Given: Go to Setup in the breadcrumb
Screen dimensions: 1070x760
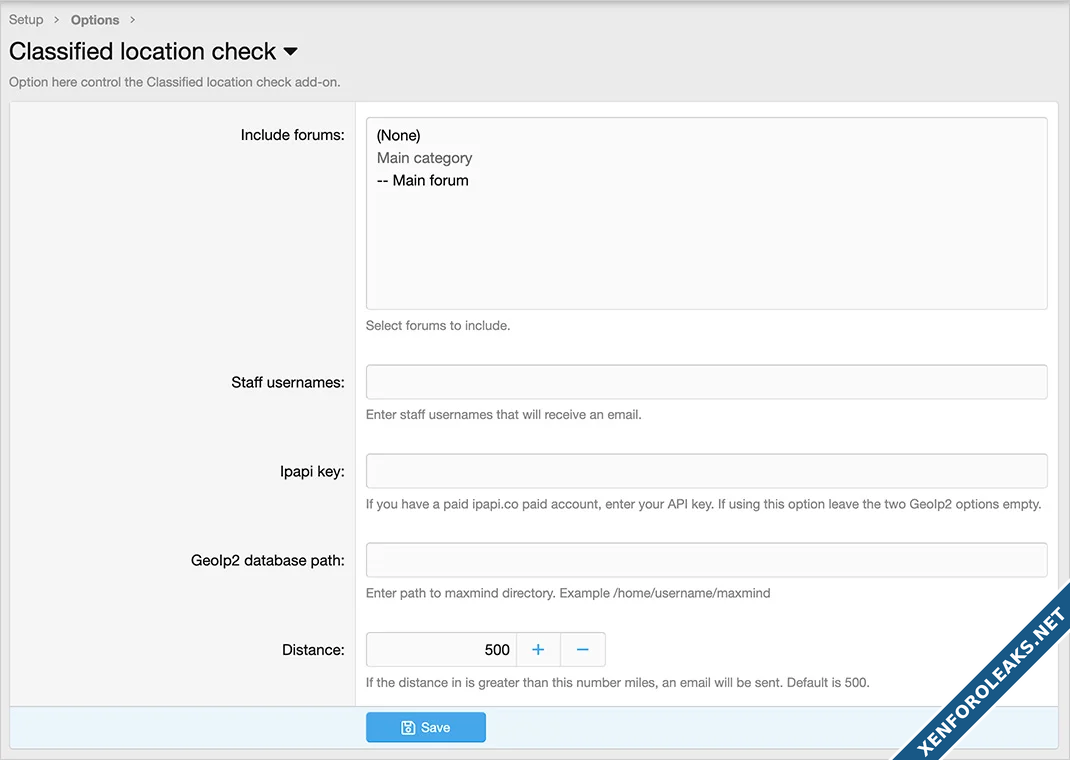Looking at the screenshot, I should (26, 20).
